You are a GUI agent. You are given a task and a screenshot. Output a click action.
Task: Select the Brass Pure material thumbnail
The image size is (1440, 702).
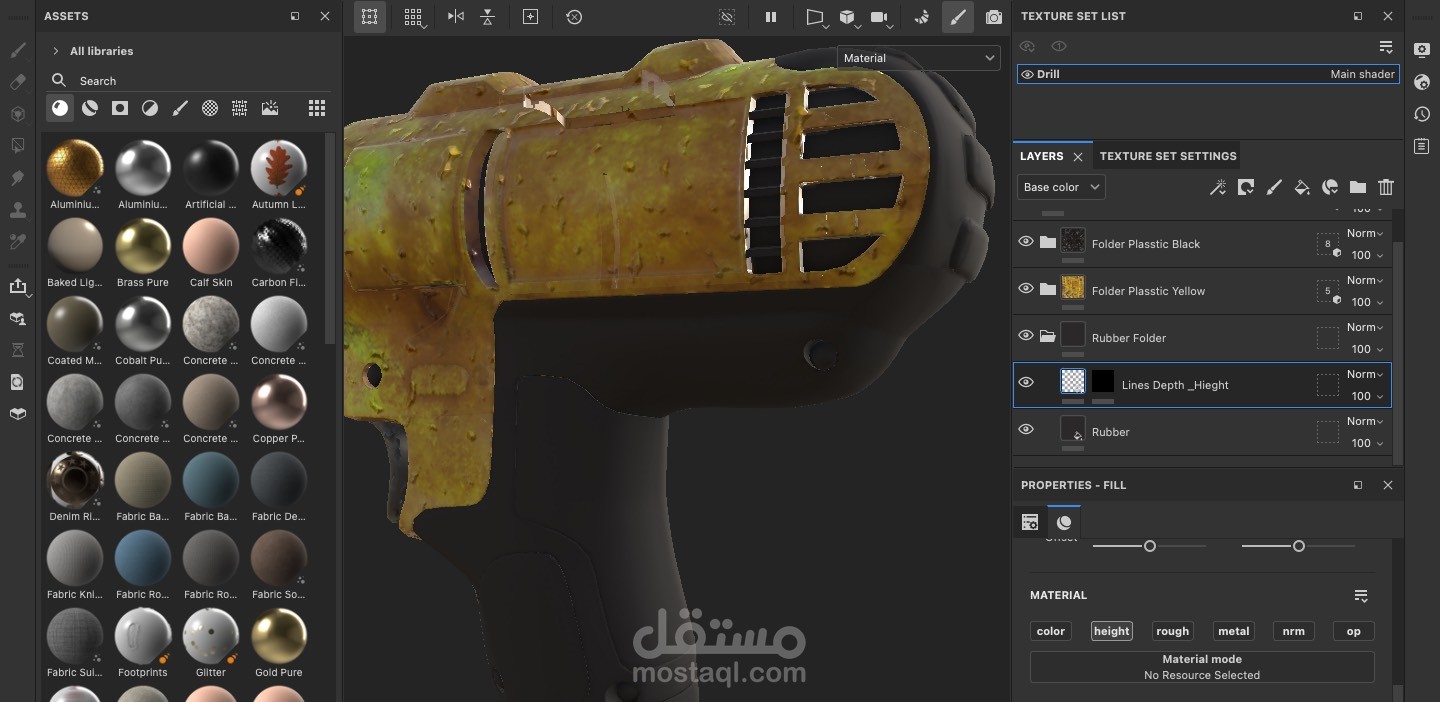click(143, 246)
